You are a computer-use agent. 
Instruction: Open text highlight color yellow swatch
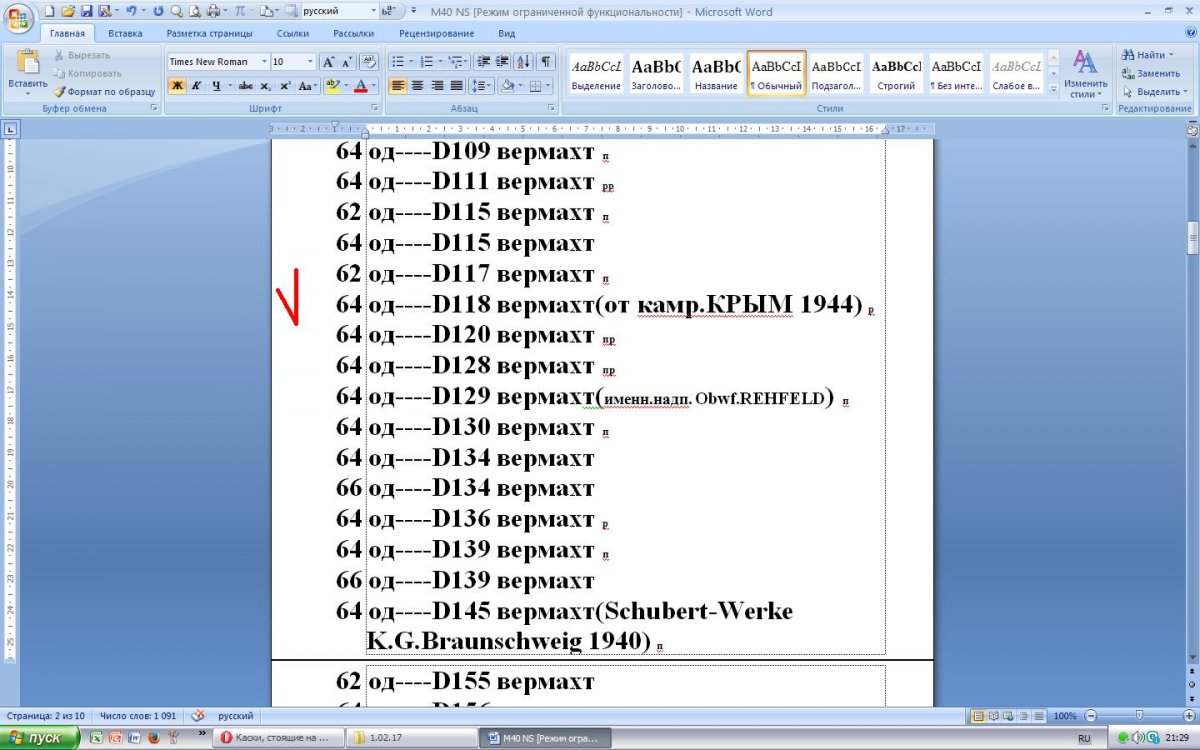pyautogui.click(x=332, y=86)
